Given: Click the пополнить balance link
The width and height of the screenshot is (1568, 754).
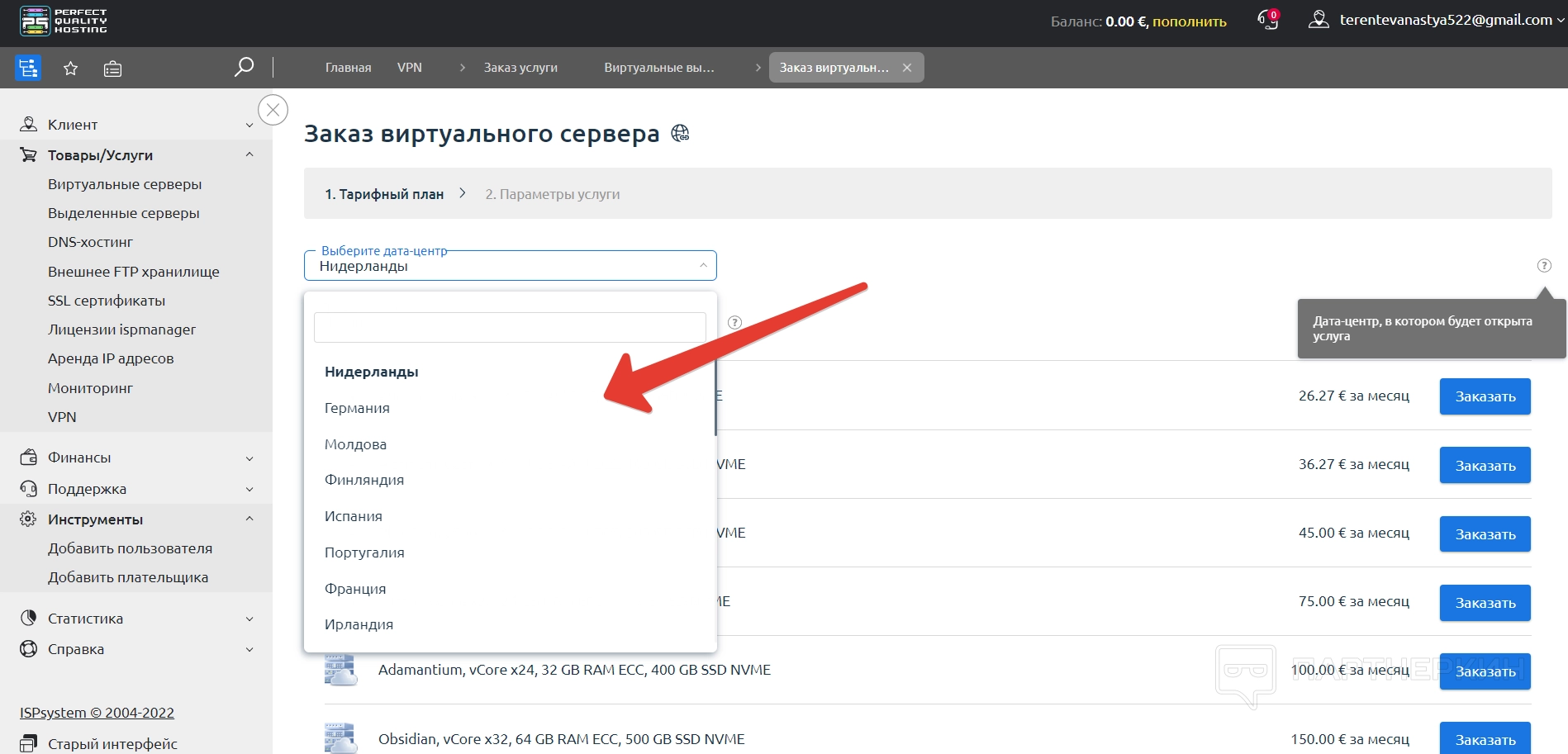Looking at the screenshot, I should click(1189, 21).
